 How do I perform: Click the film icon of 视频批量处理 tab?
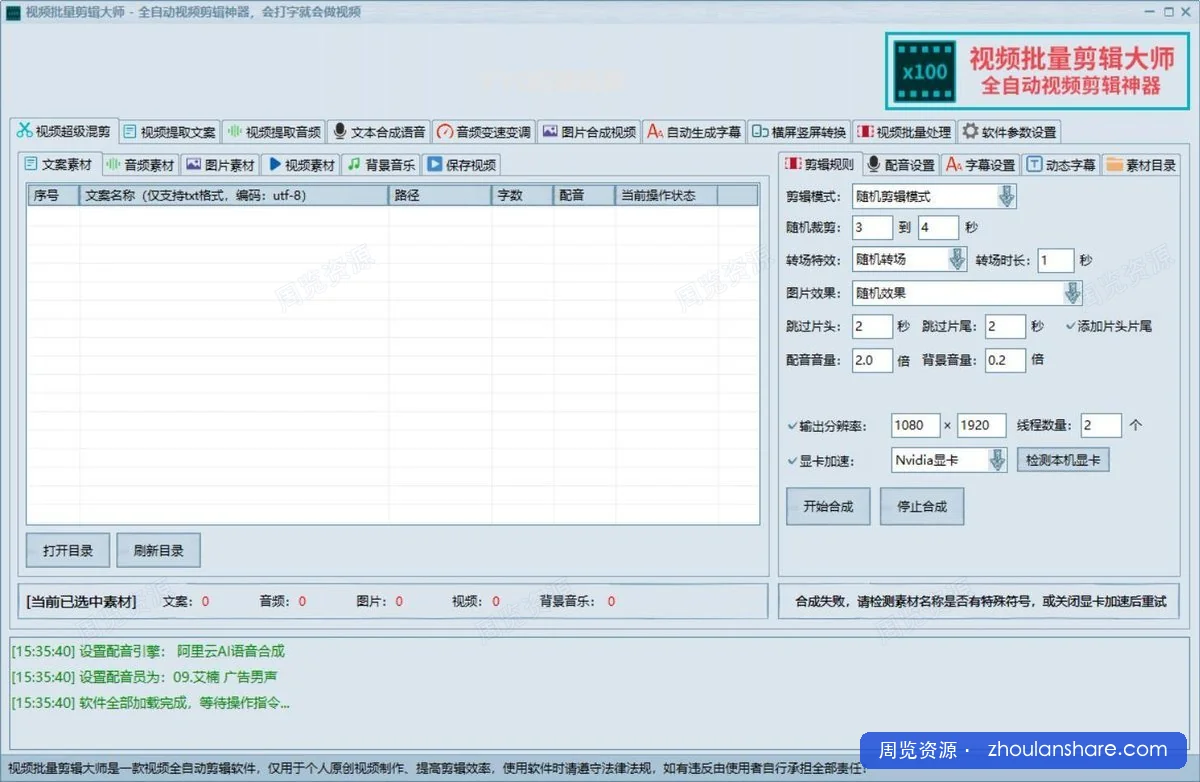865,131
